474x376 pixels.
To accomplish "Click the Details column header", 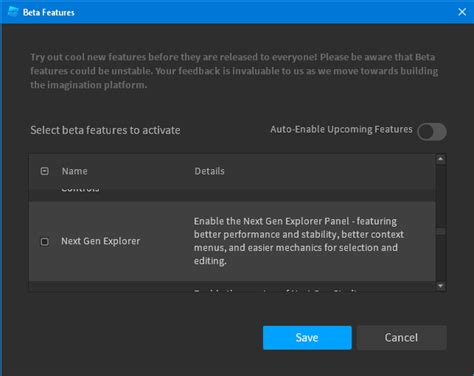I will tap(209, 171).
